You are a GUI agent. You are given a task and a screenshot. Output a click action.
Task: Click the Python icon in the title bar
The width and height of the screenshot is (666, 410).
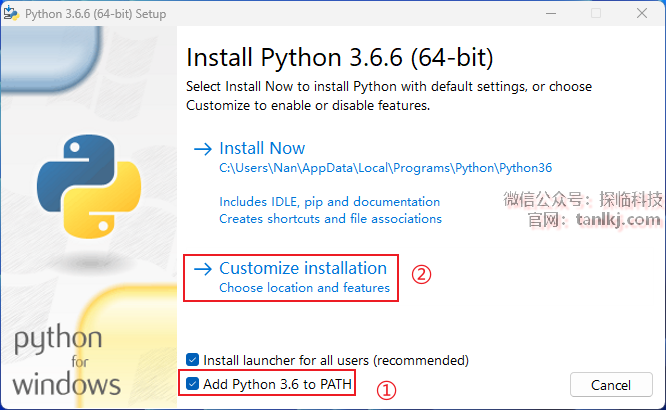pos(15,14)
